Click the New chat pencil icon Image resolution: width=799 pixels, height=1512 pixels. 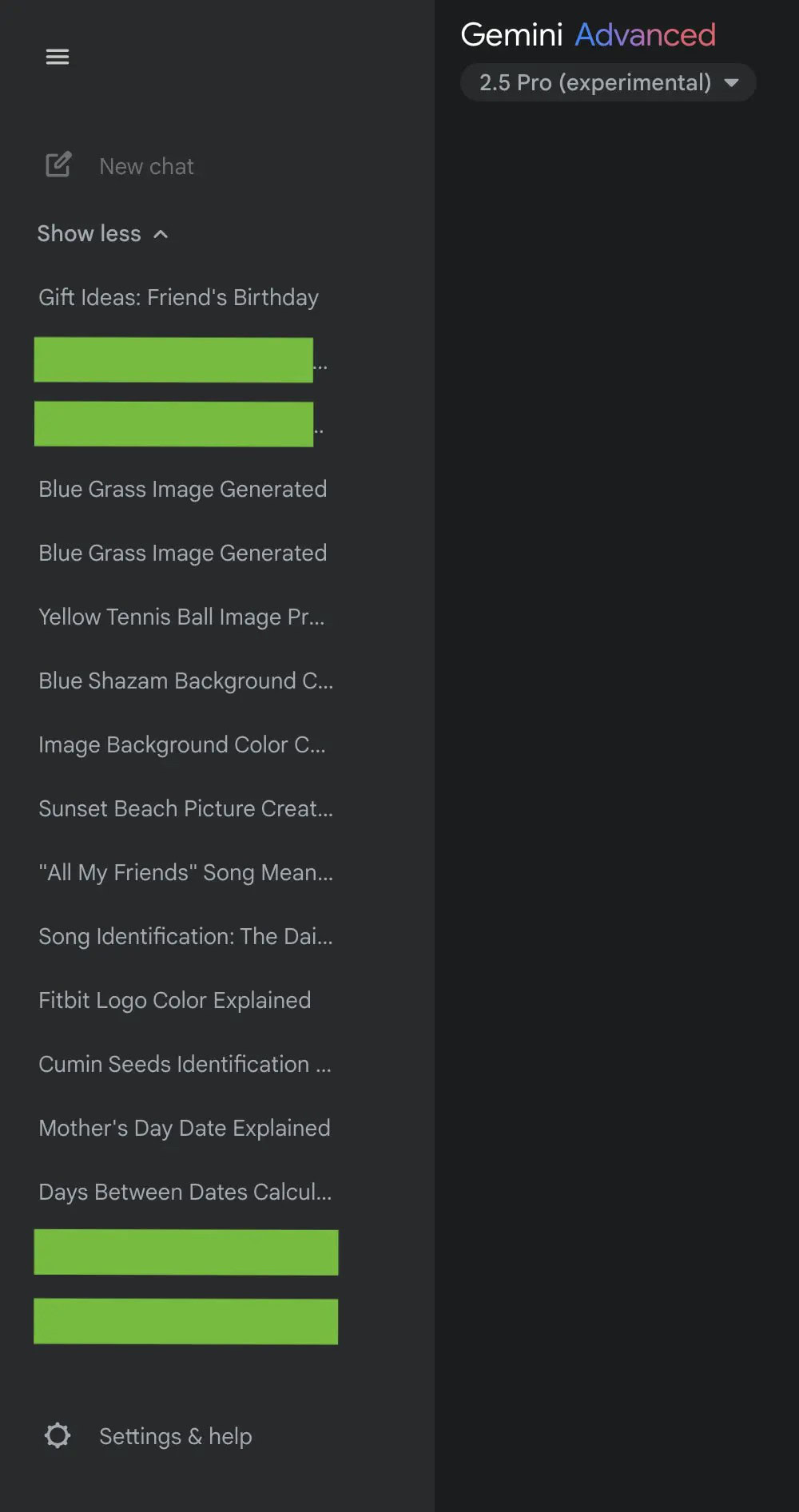point(58,165)
